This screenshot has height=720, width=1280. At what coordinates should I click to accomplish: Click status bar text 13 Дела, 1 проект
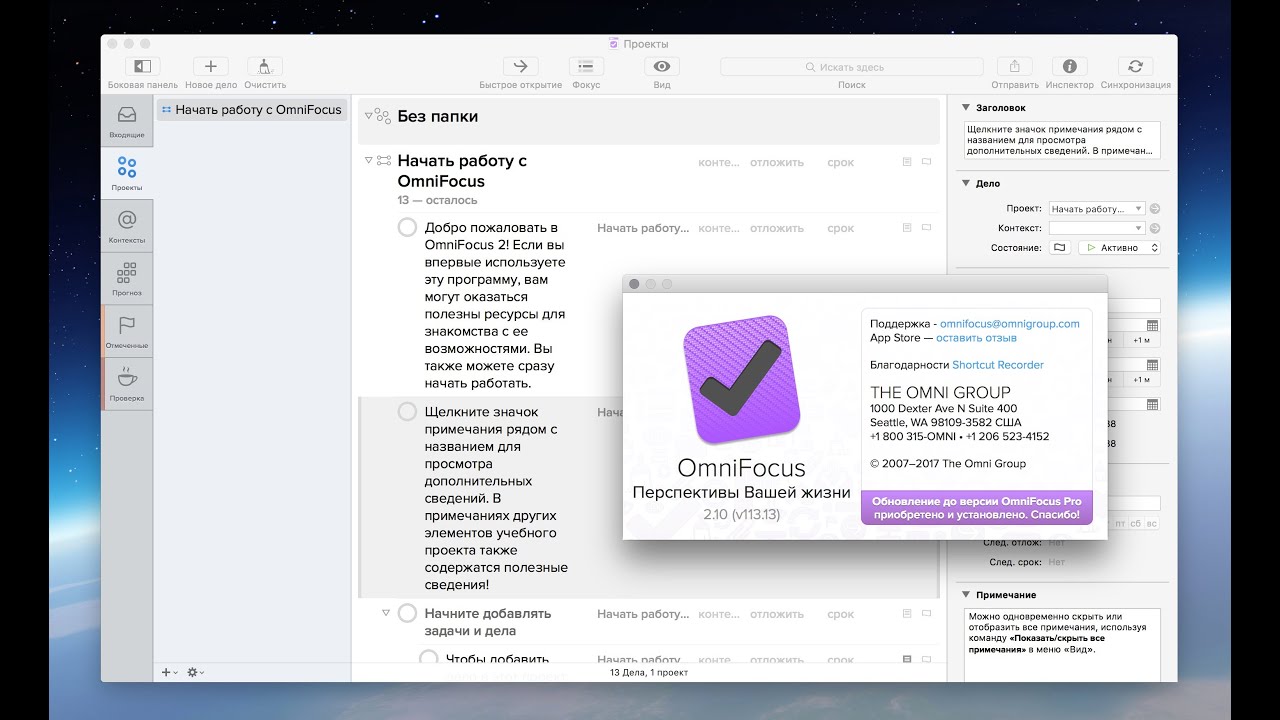(x=649, y=673)
